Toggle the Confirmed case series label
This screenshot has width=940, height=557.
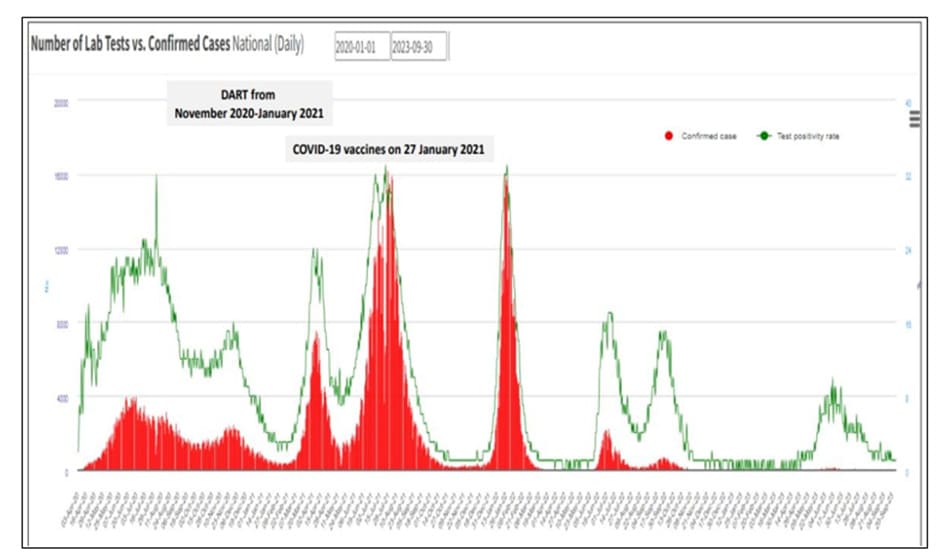point(709,136)
